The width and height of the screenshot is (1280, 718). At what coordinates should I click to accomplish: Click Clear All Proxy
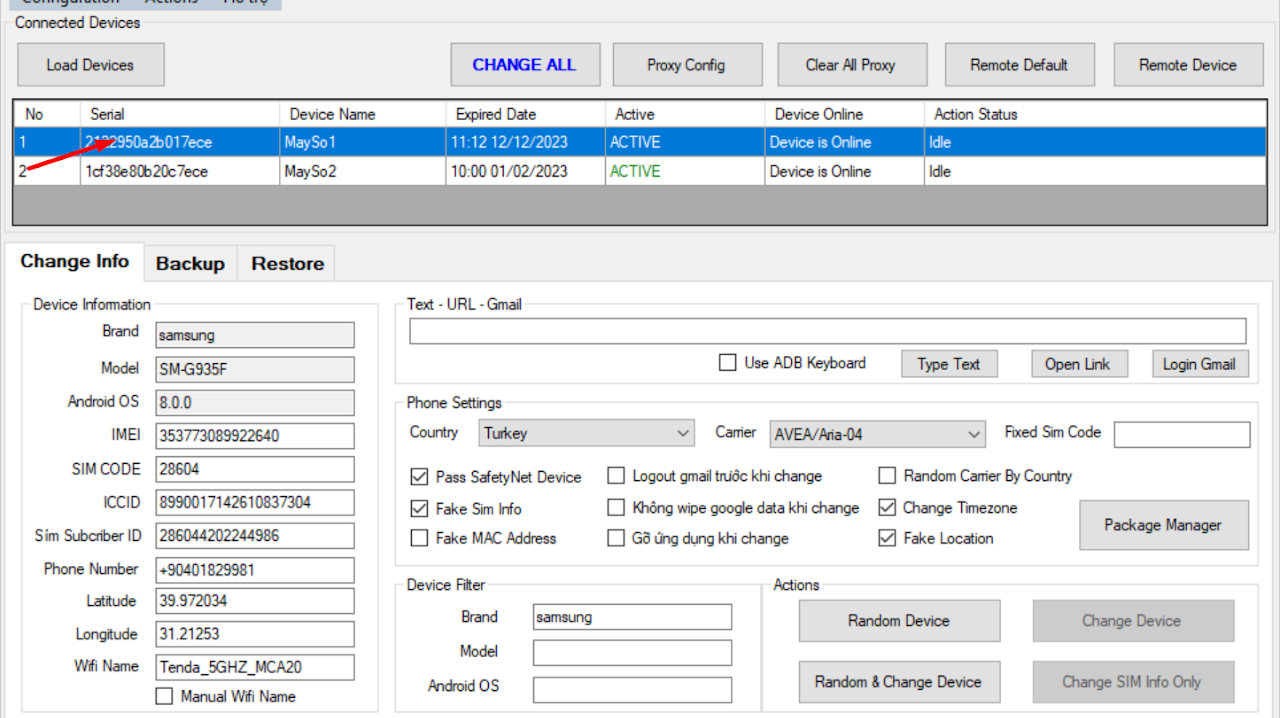pos(850,65)
